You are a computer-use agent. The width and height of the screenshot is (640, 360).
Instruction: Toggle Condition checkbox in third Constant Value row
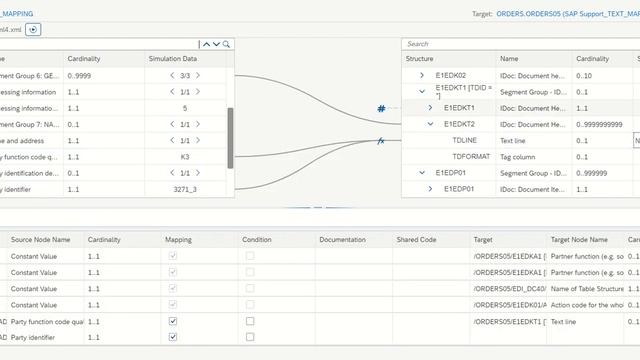tap(250, 289)
